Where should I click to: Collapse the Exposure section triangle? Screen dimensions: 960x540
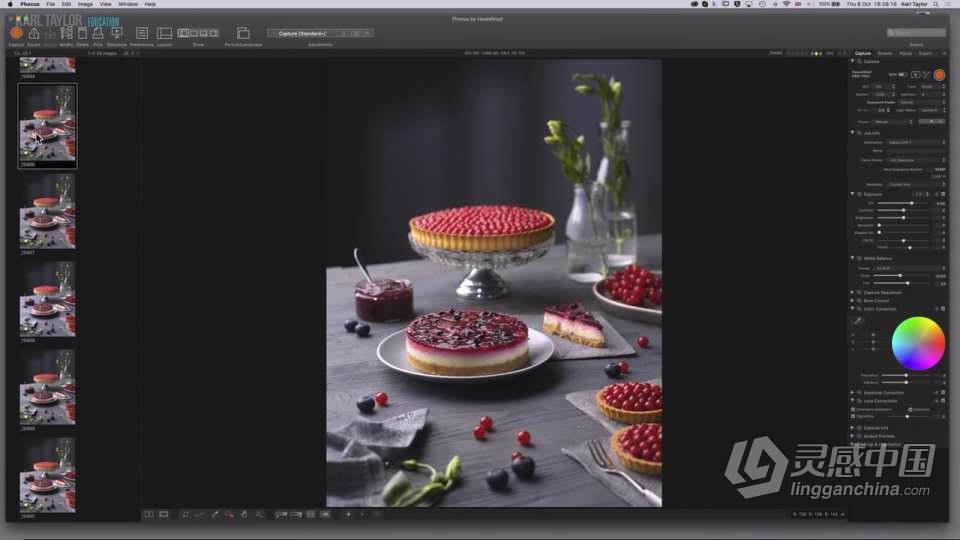click(852, 194)
